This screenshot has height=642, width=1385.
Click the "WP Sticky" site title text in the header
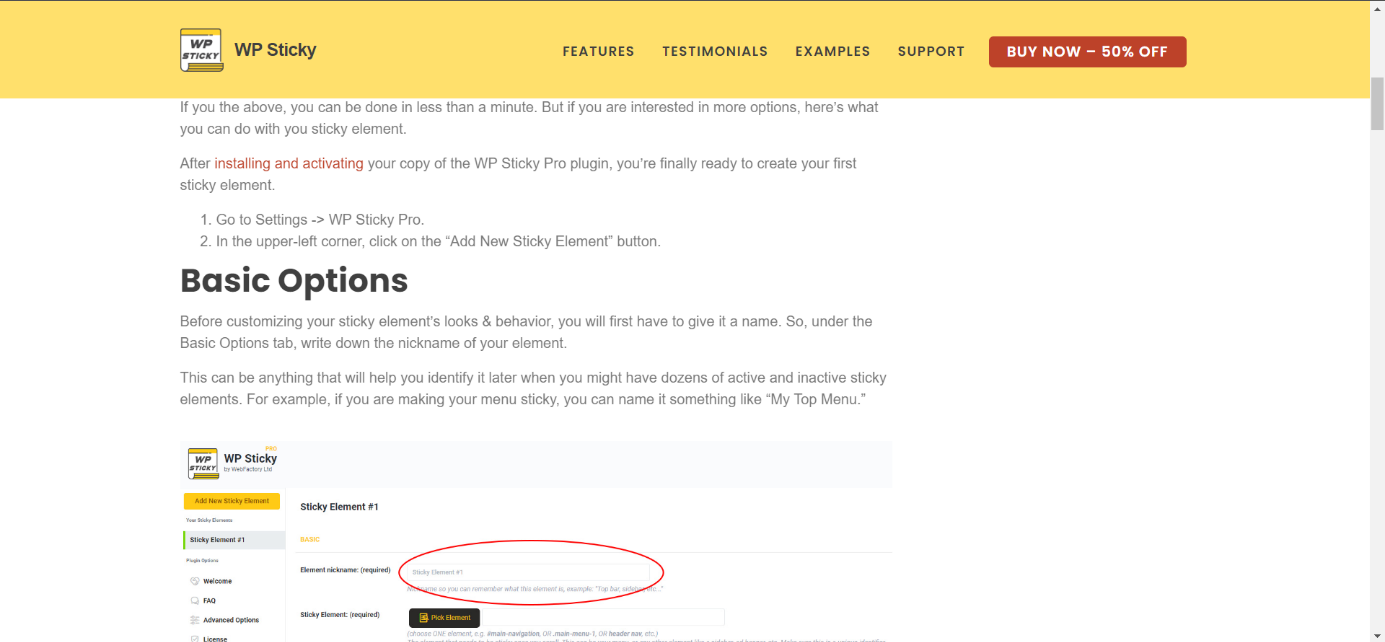(x=275, y=50)
